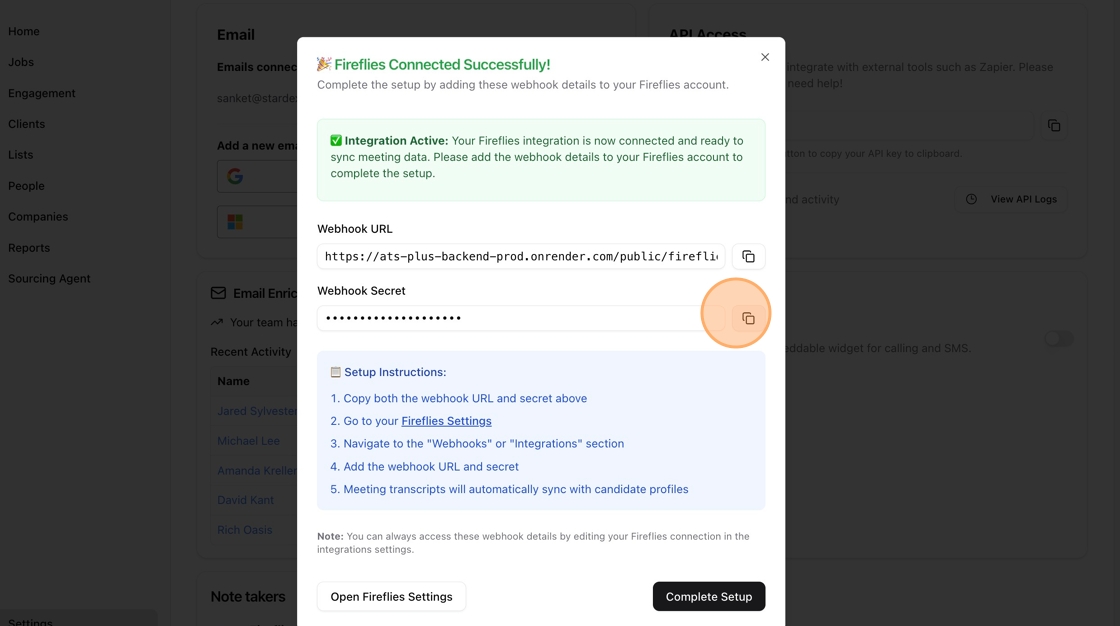This screenshot has height=626, width=1120.
Task: Open People in sidebar
Action: (26, 186)
